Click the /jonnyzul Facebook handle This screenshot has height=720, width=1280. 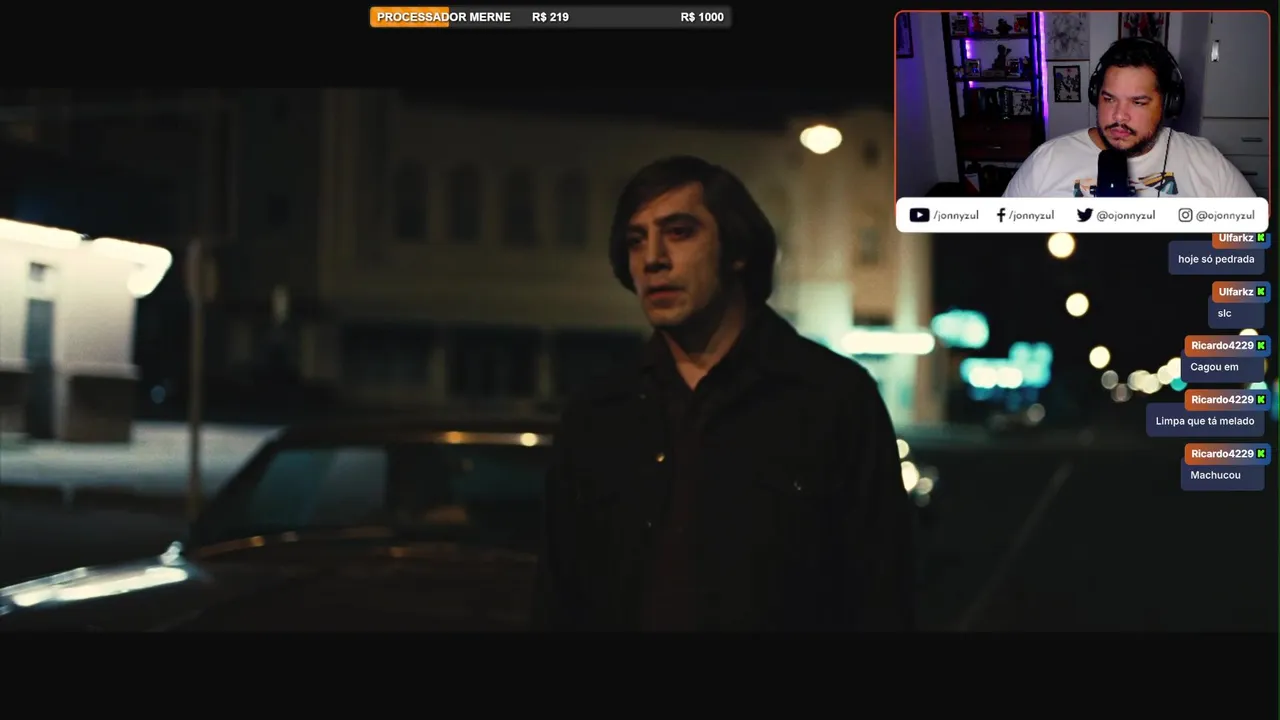[x=1031, y=215]
